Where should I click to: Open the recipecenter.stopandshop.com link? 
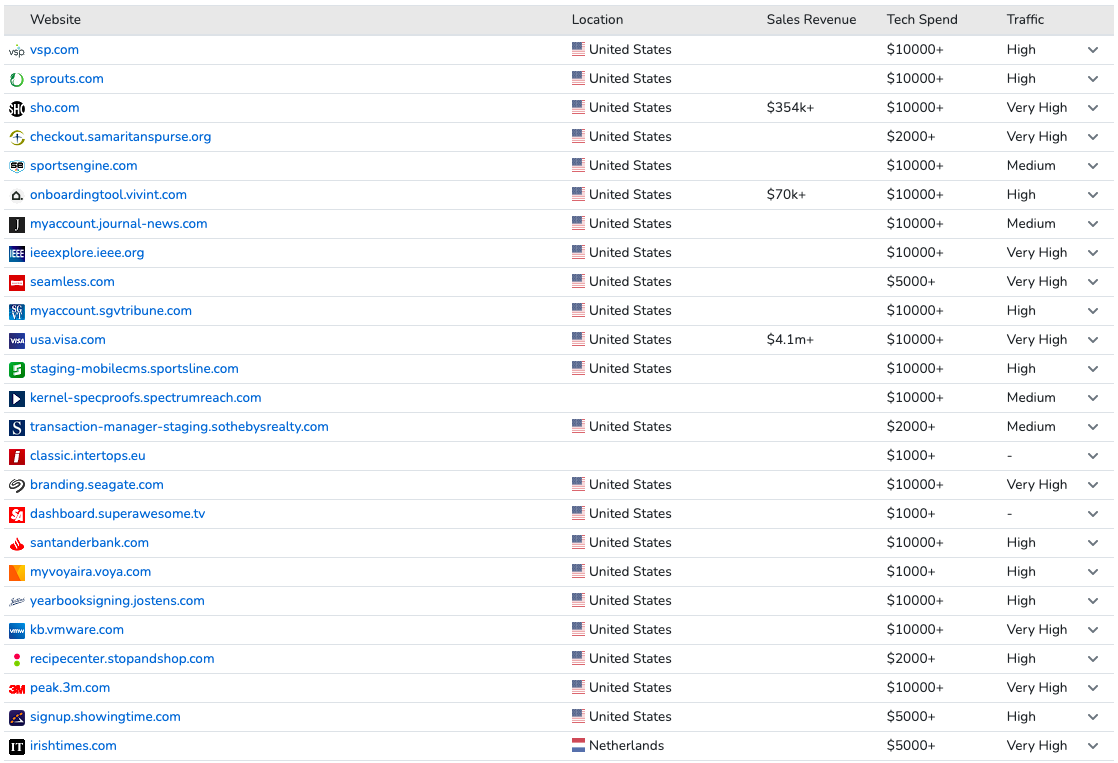coord(122,659)
